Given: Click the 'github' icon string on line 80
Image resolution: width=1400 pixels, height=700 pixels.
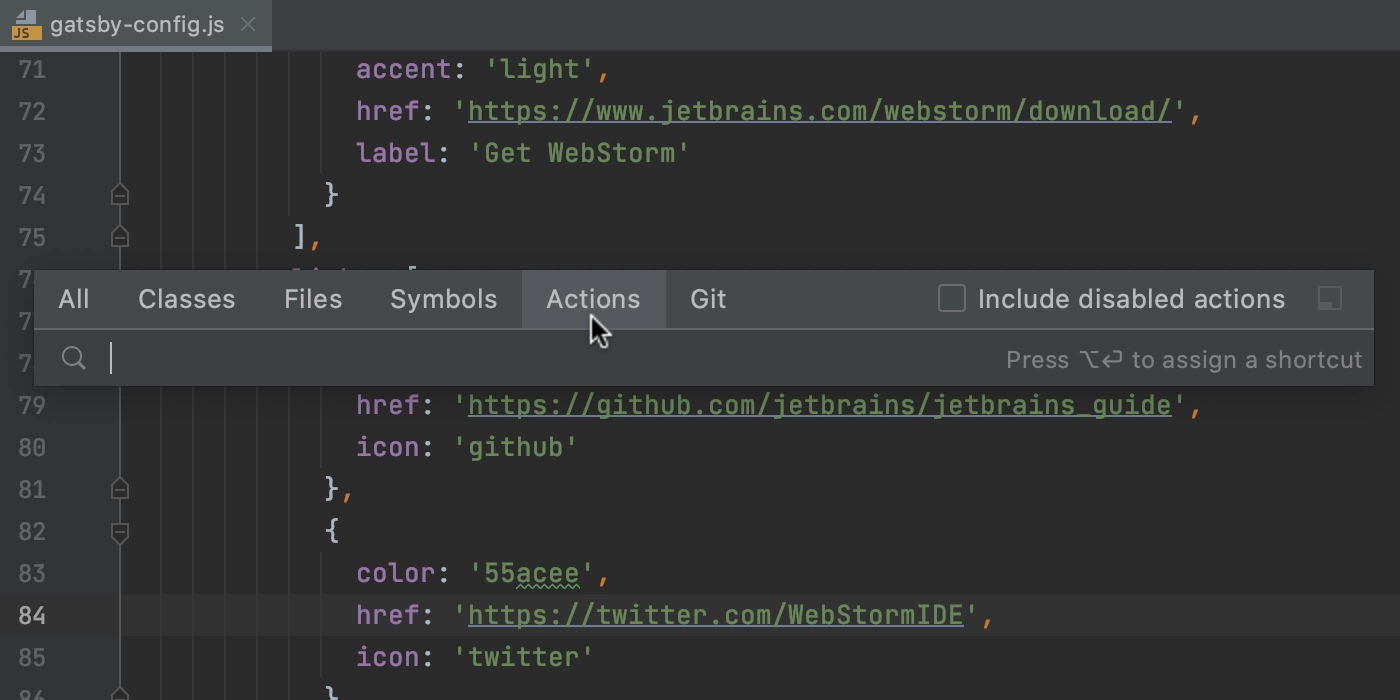Looking at the screenshot, I should coord(515,447).
